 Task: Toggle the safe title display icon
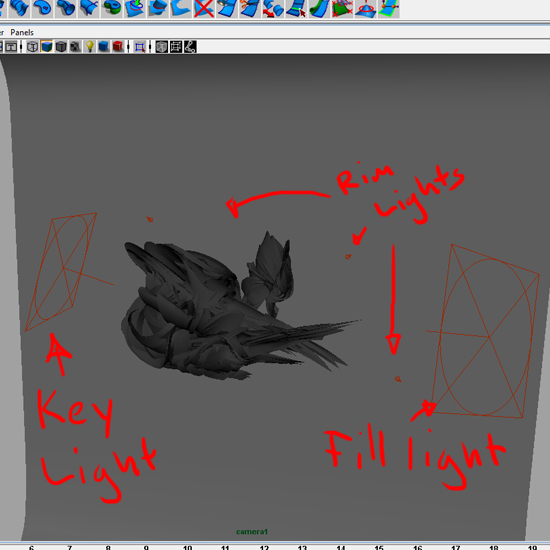[11, 47]
